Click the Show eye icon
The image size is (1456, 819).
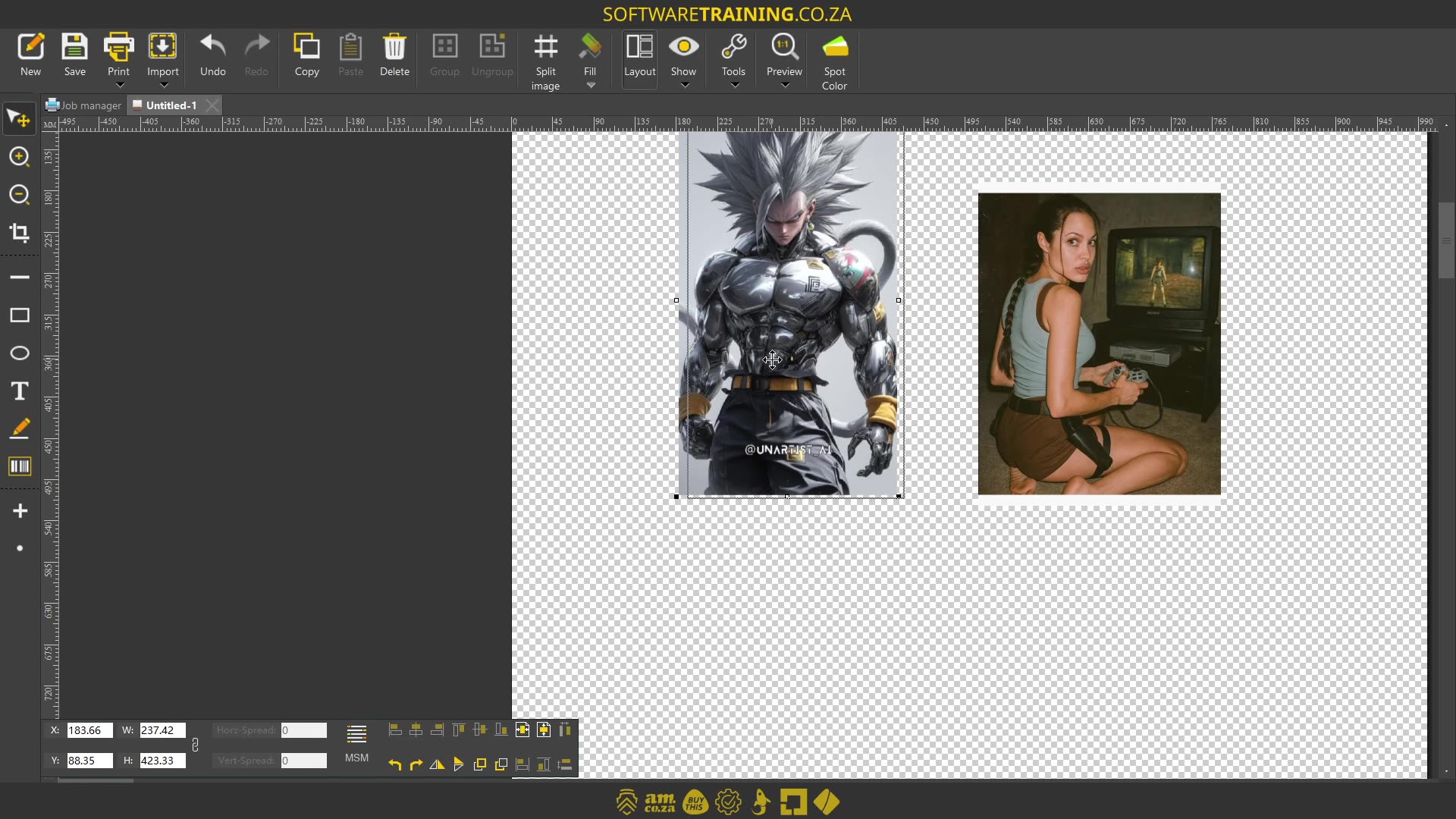[x=683, y=47]
